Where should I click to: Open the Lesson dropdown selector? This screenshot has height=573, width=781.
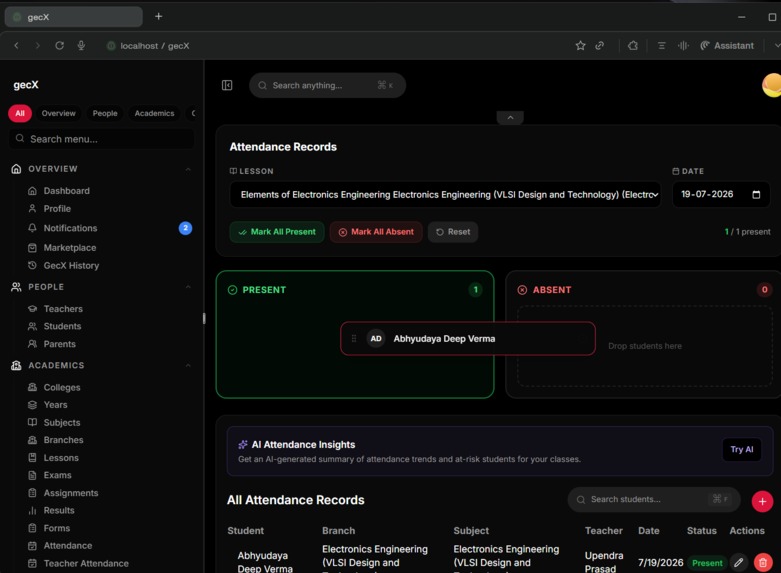pyautogui.click(x=445, y=194)
